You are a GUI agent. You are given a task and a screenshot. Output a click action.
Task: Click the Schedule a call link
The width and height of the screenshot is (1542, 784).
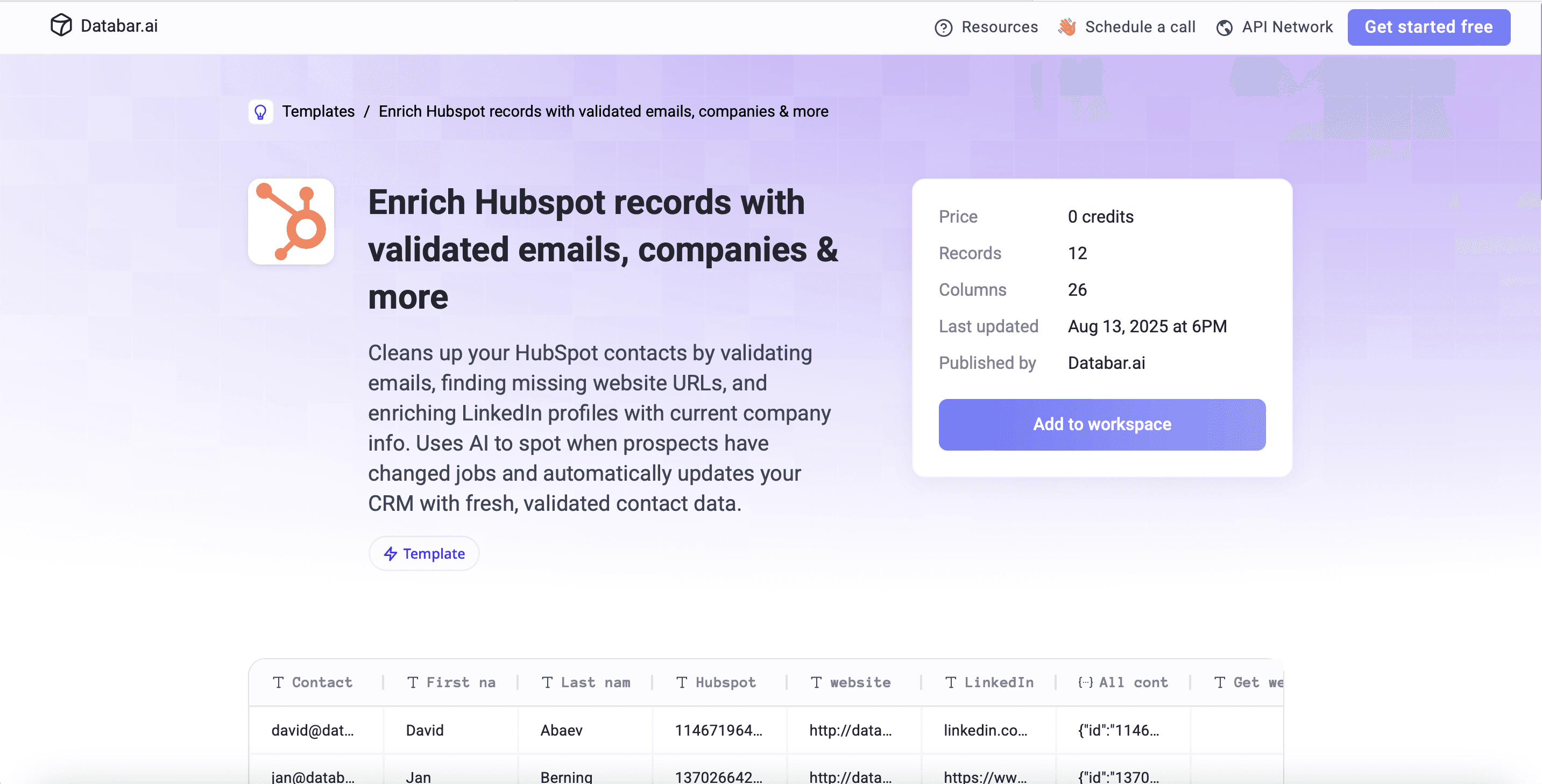click(x=1140, y=27)
